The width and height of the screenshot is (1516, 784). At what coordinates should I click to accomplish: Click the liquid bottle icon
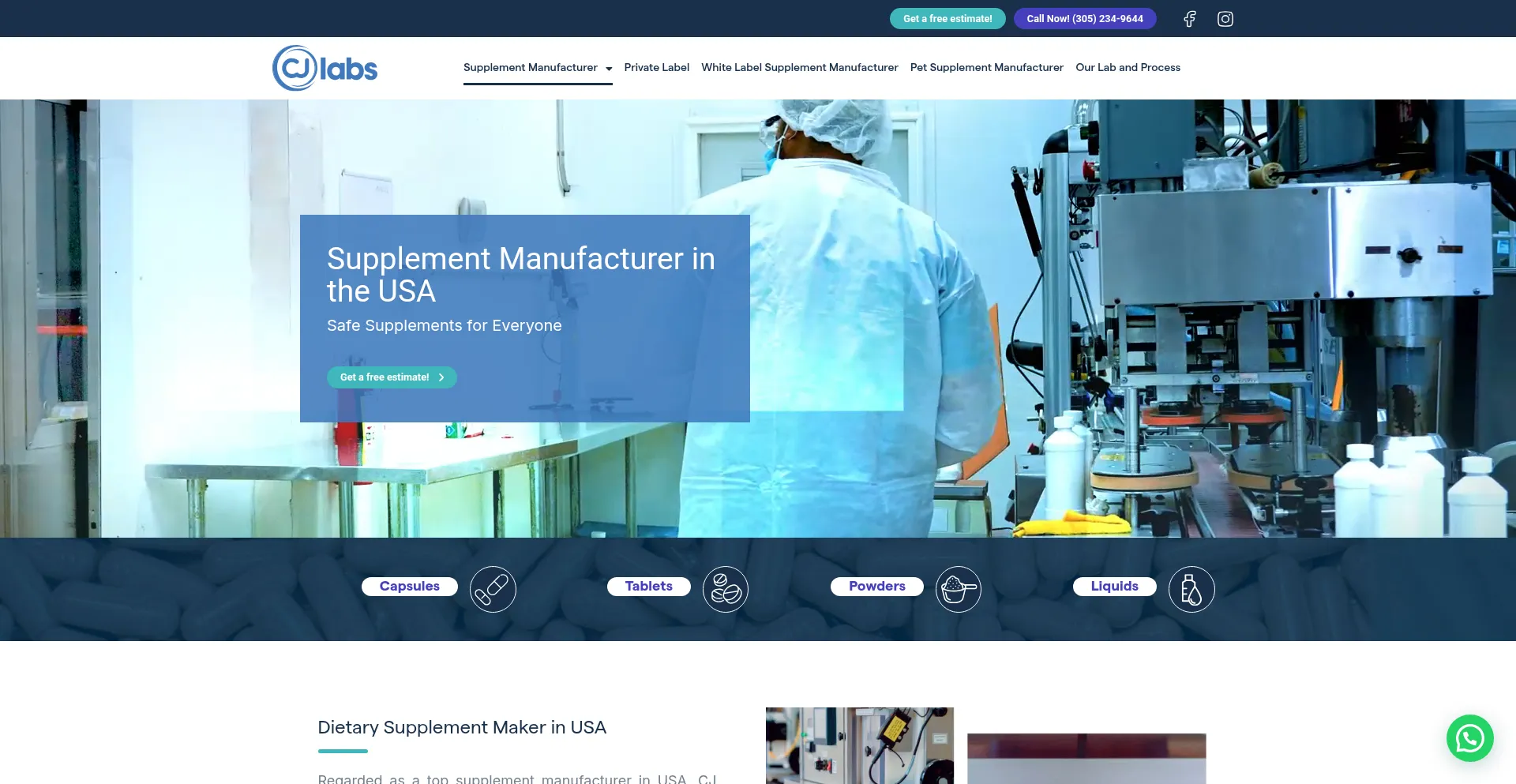coord(1191,588)
